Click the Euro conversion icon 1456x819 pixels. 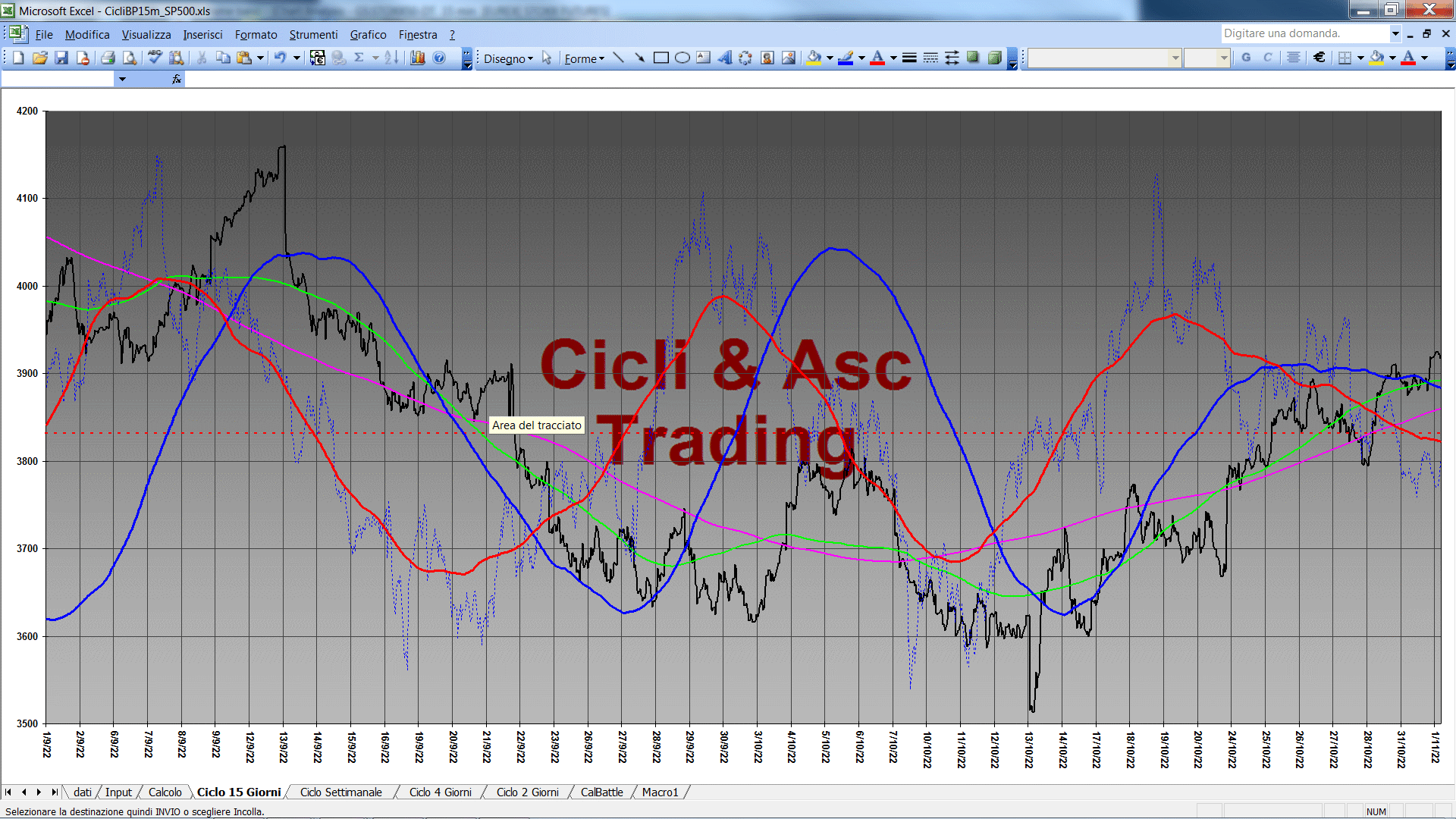click(318, 58)
